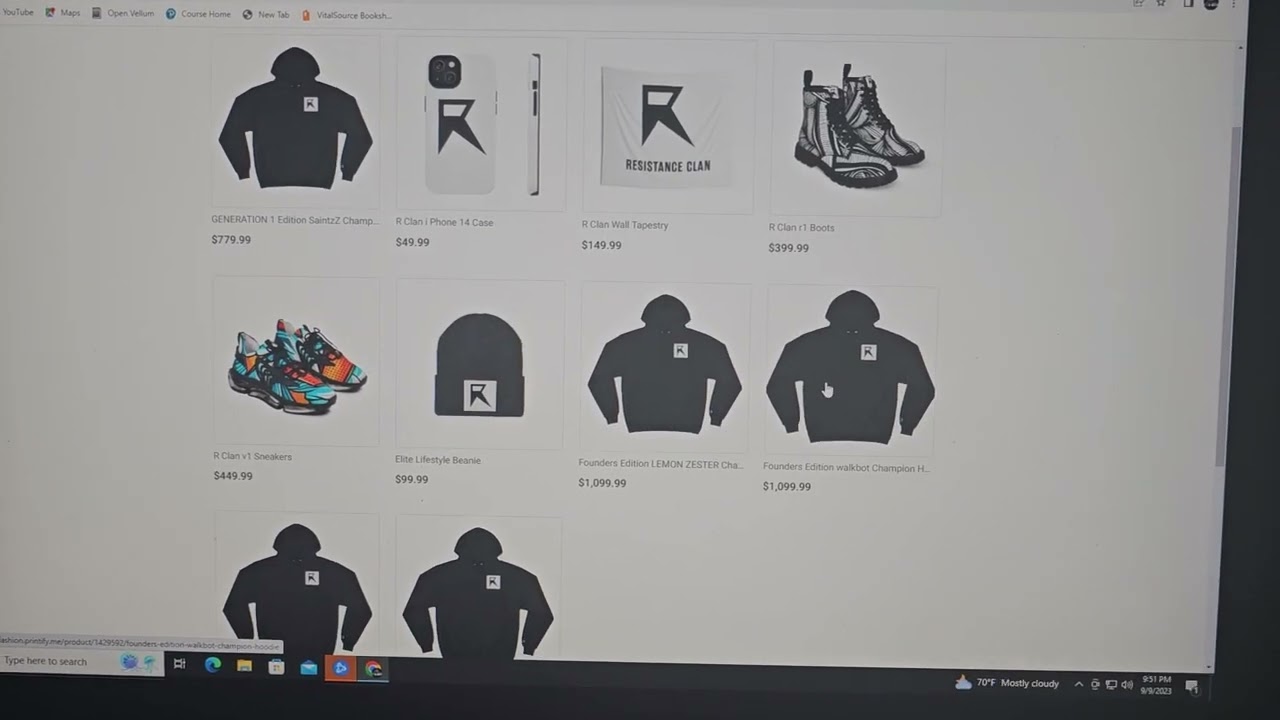The image size is (1280, 720).
Task: Open the VitalSource Bookshelf bookmark
Action: click(347, 15)
